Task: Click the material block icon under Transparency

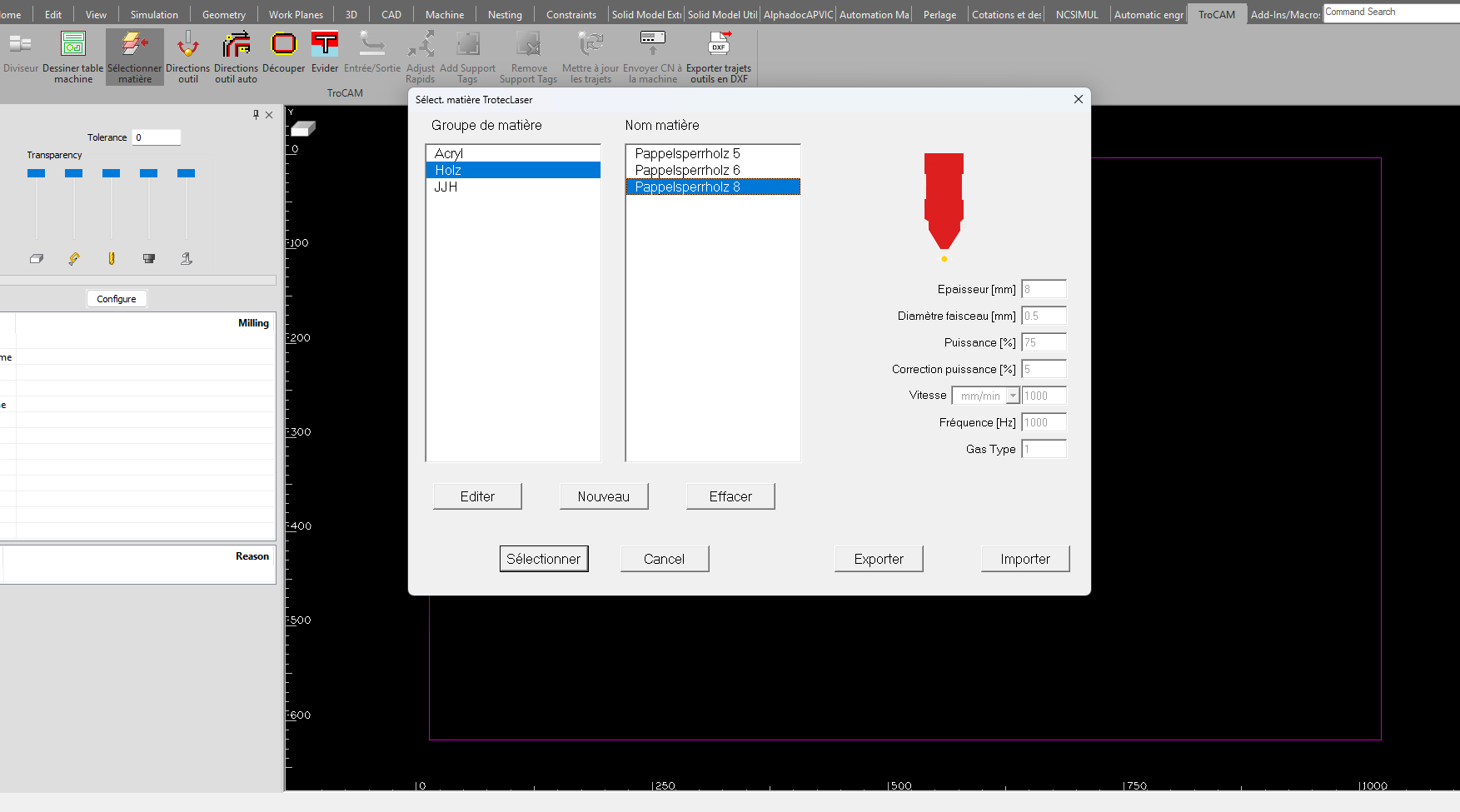Action: (37, 259)
